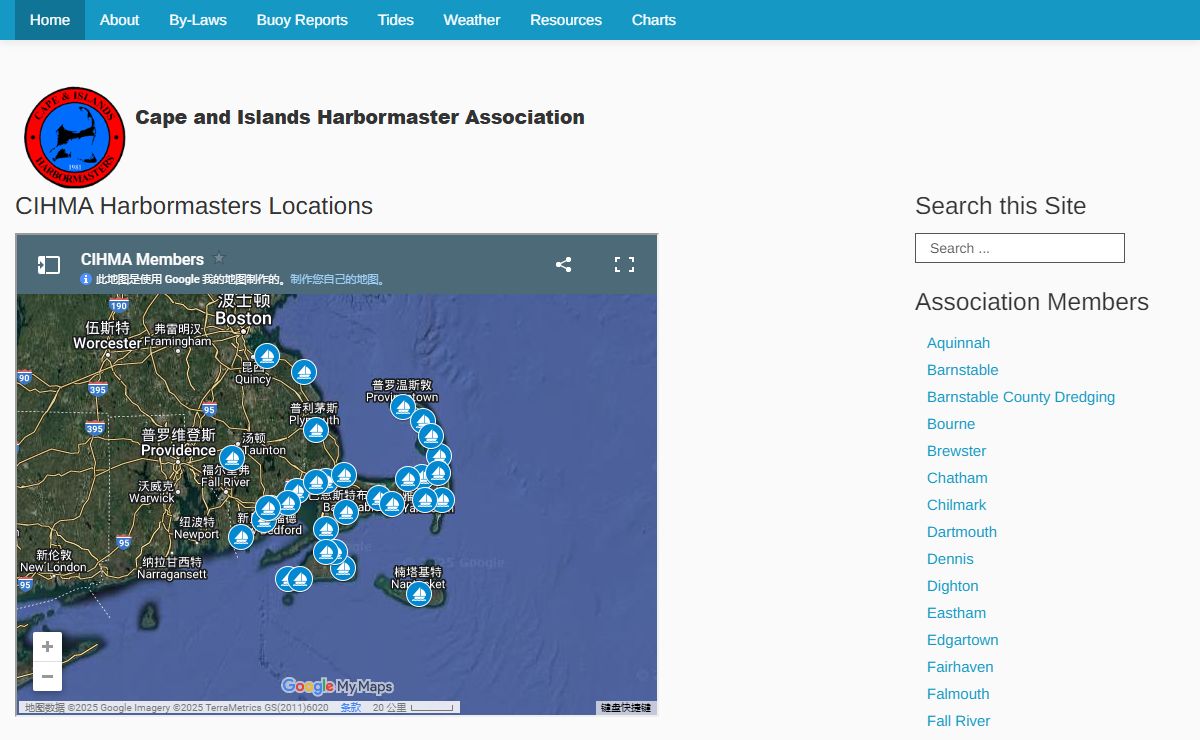Open the Aquinnah member link

958,343
